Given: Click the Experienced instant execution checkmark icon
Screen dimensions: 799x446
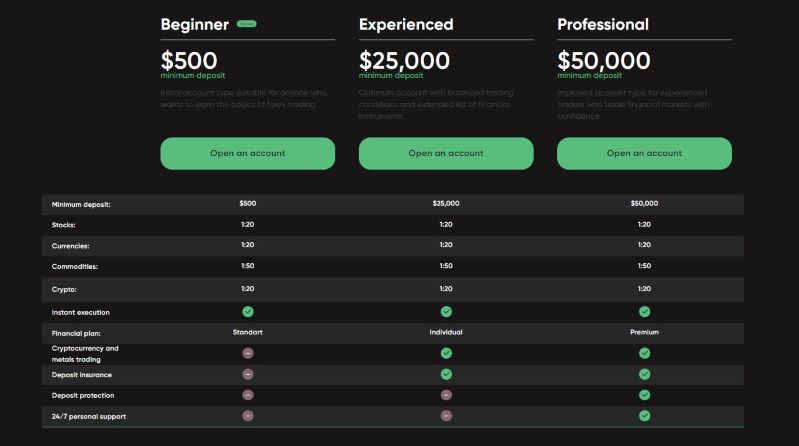Looking at the screenshot, I should [446, 312].
